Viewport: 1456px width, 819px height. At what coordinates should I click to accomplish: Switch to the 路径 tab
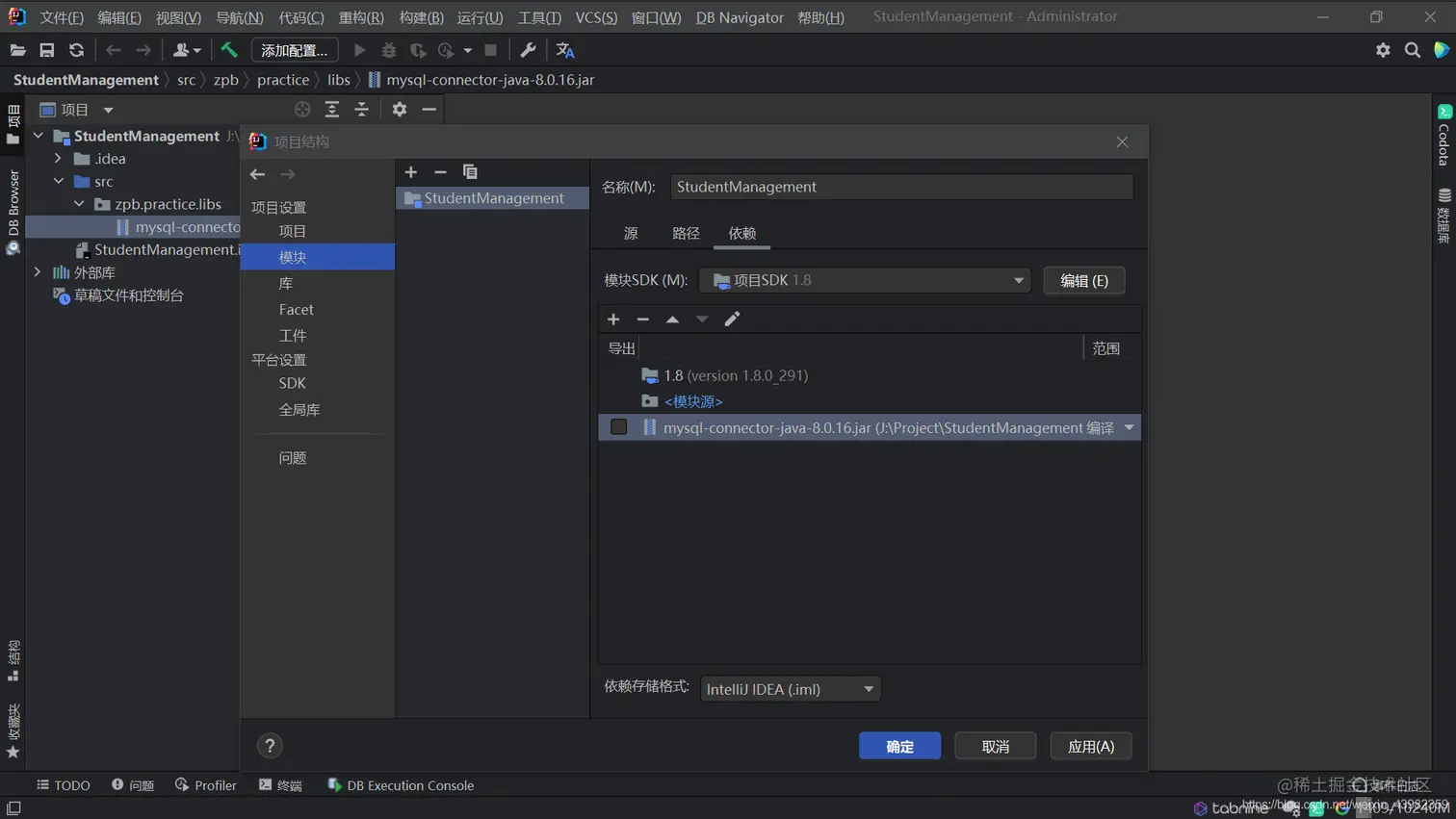coord(686,233)
